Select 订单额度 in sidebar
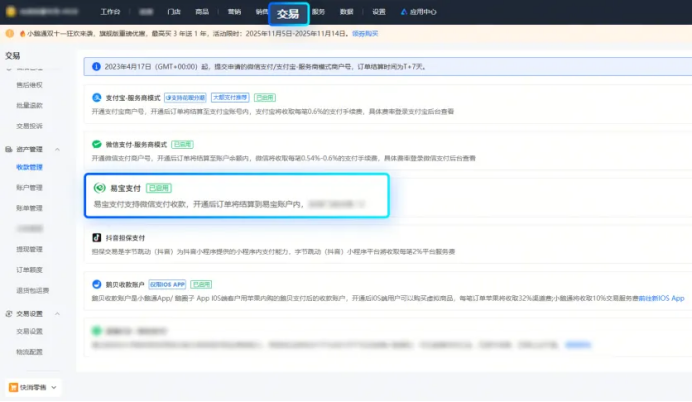The width and height of the screenshot is (692, 402). pyautogui.click(x=30, y=270)
